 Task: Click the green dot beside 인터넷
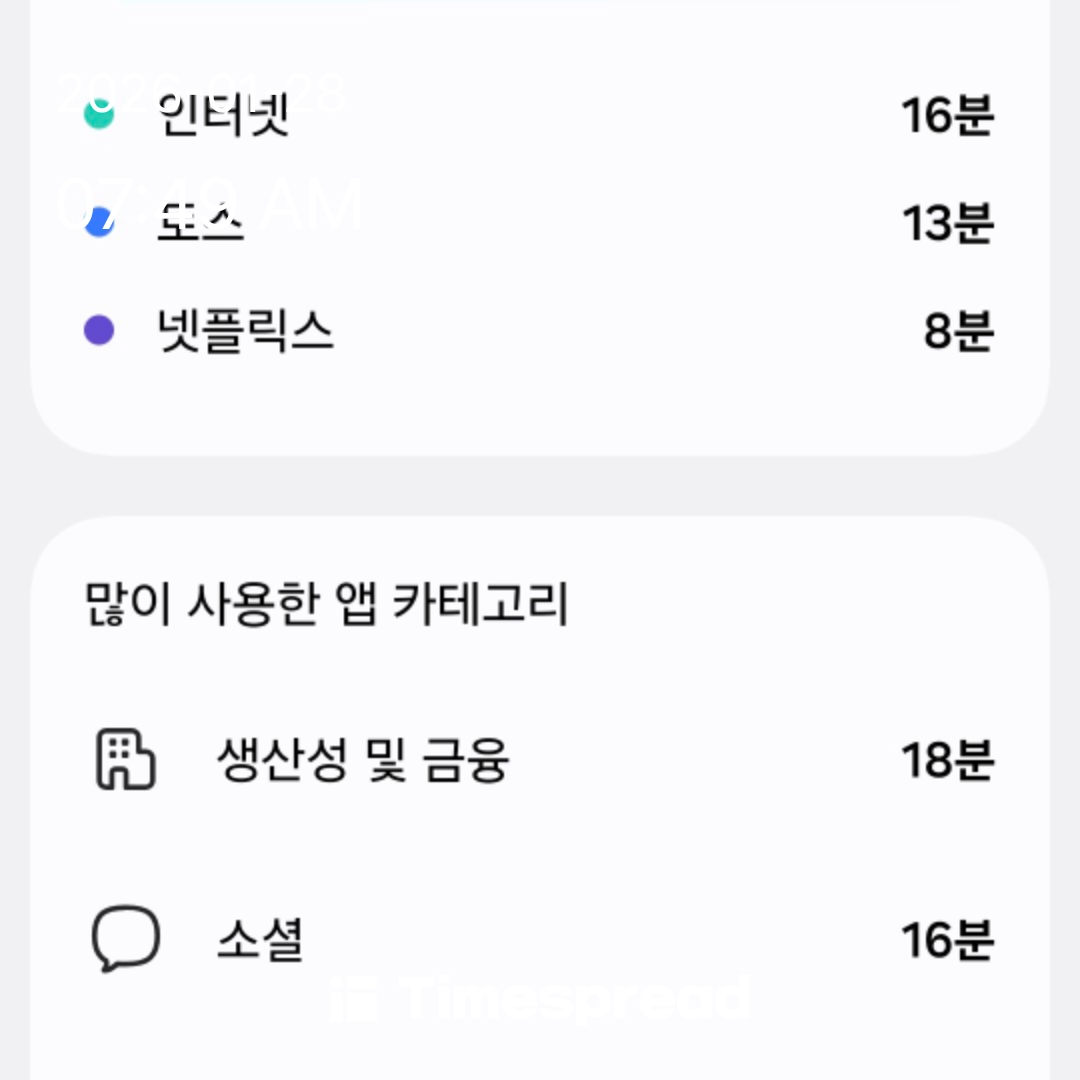[x=98, y=115]
